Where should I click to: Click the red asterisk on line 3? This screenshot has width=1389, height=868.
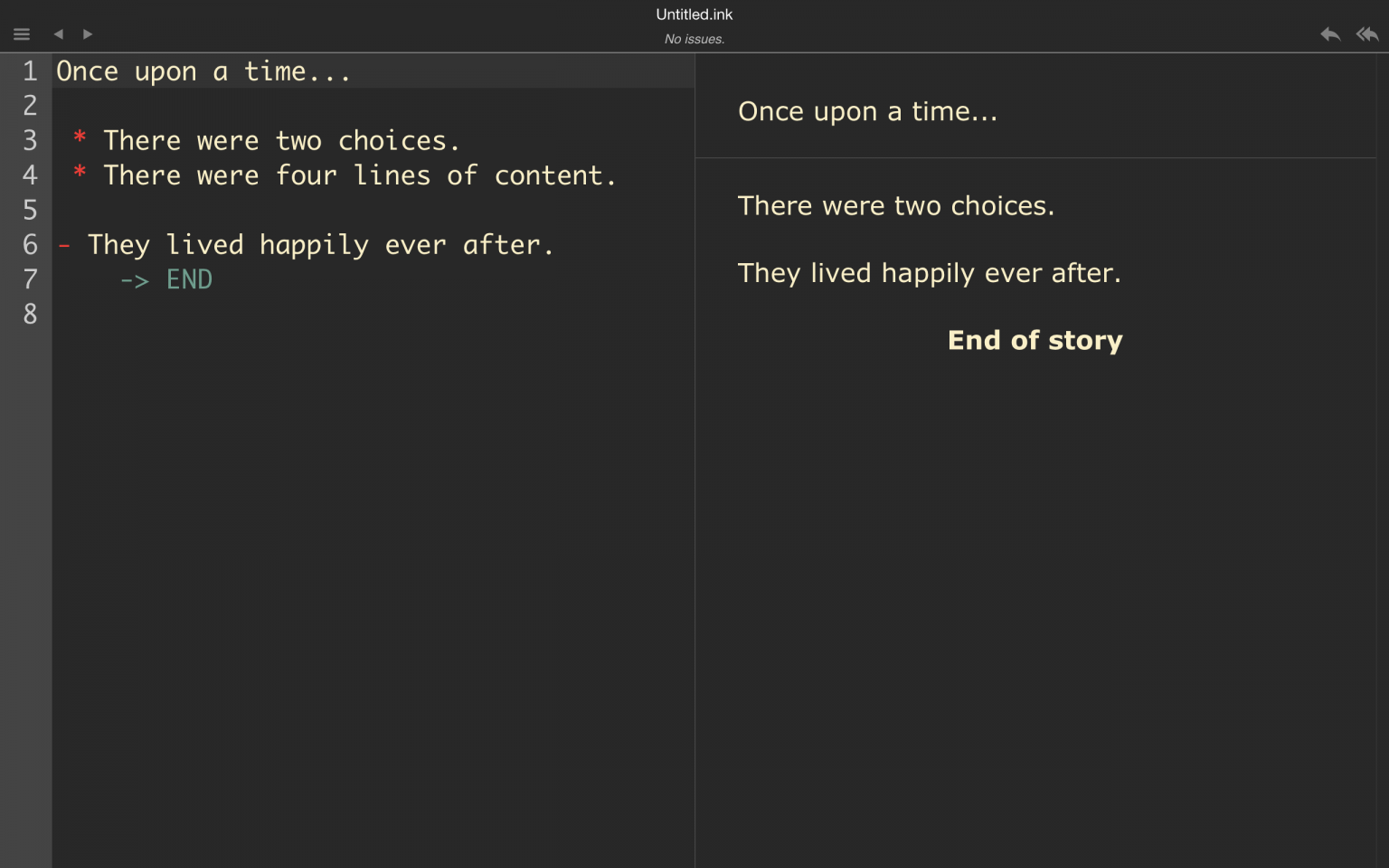coord(78,140)
